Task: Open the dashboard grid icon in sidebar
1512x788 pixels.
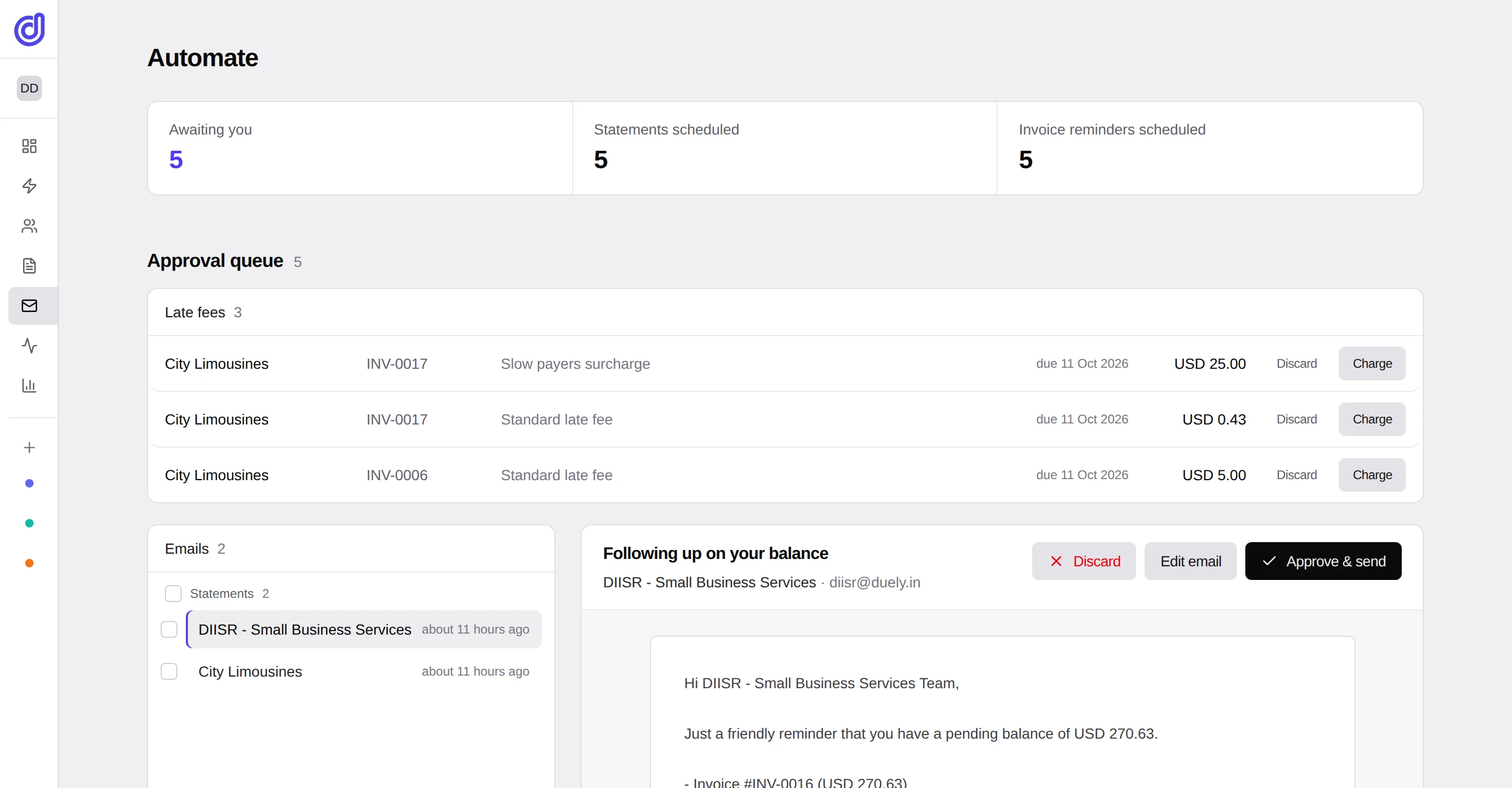Action: pos(29,146)
